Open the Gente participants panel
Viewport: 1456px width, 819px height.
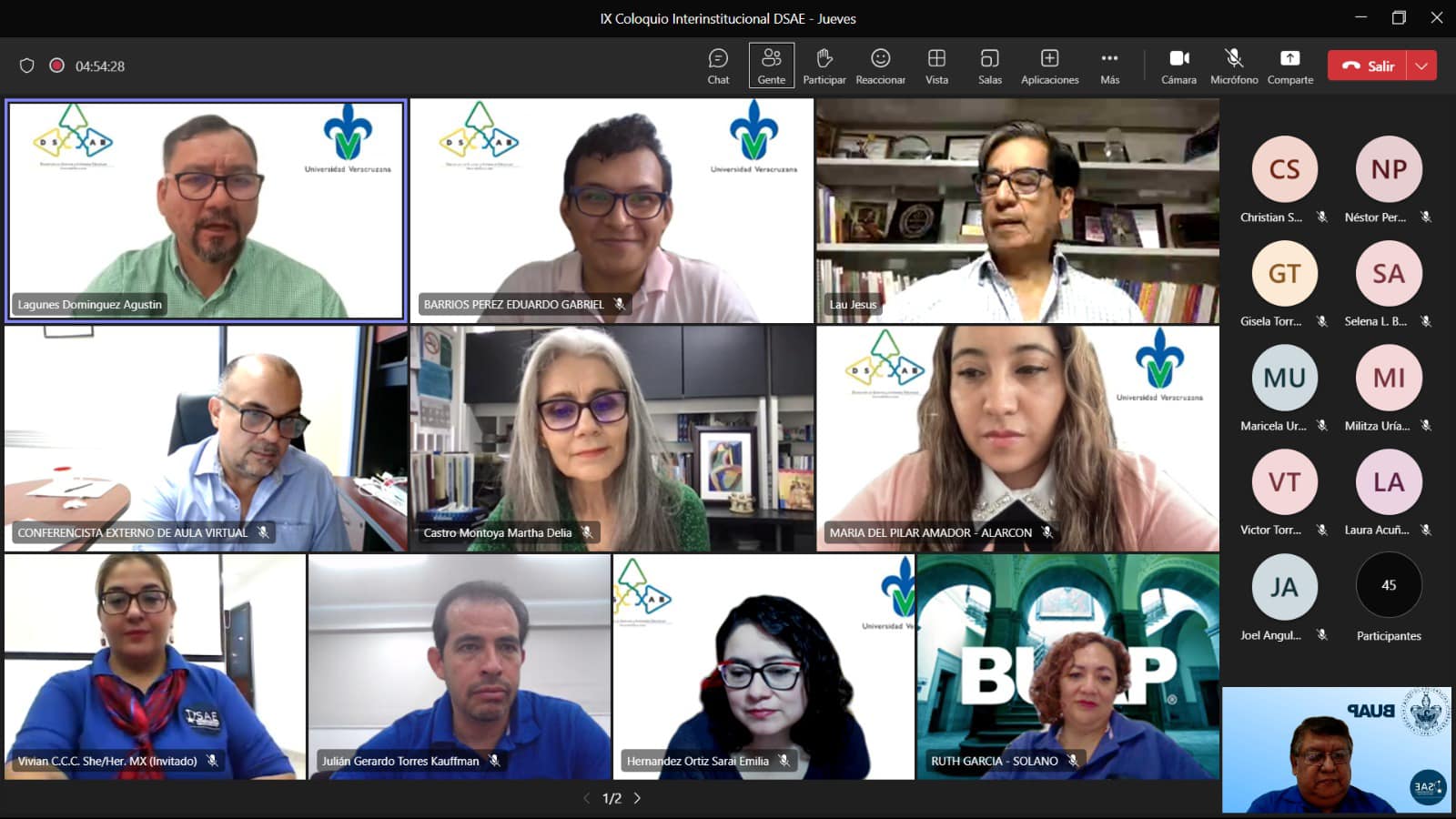point(771,66)
